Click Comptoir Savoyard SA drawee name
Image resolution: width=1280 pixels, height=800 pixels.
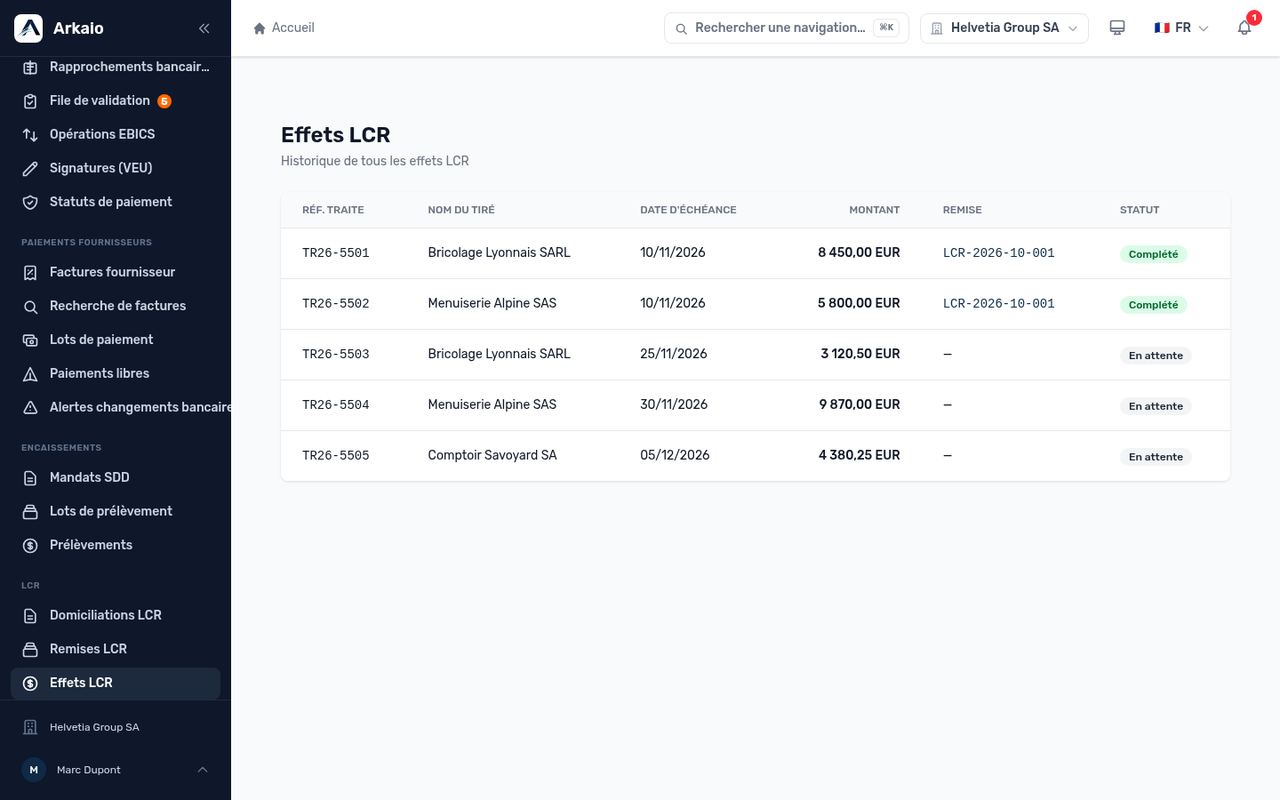[492, 455]
